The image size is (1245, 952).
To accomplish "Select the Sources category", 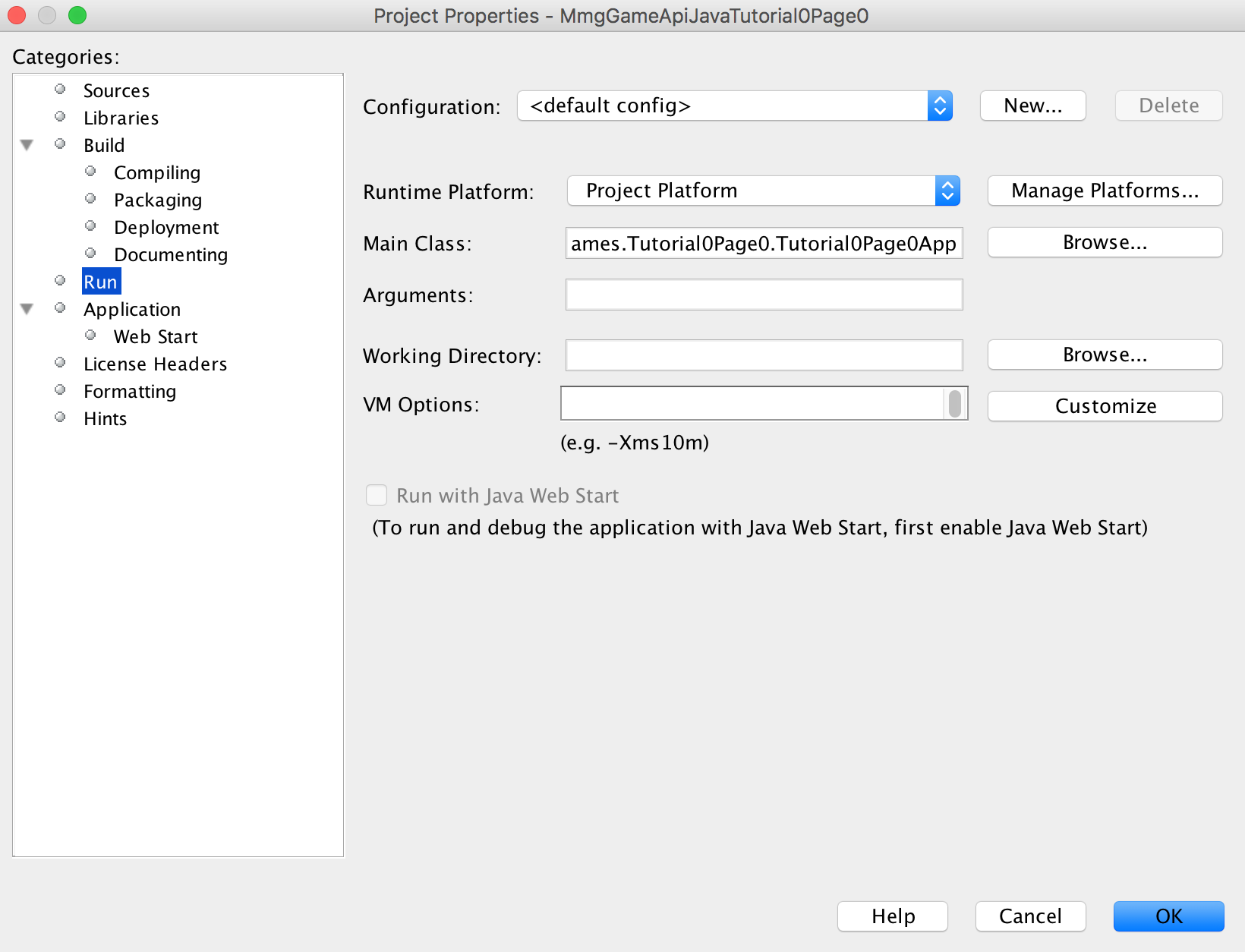I will pyautogui.click(x=116, y=91).
